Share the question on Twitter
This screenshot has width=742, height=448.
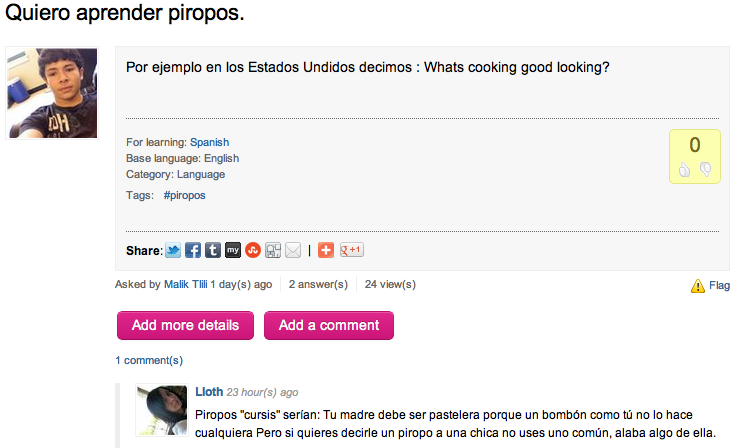pos(173,250)
